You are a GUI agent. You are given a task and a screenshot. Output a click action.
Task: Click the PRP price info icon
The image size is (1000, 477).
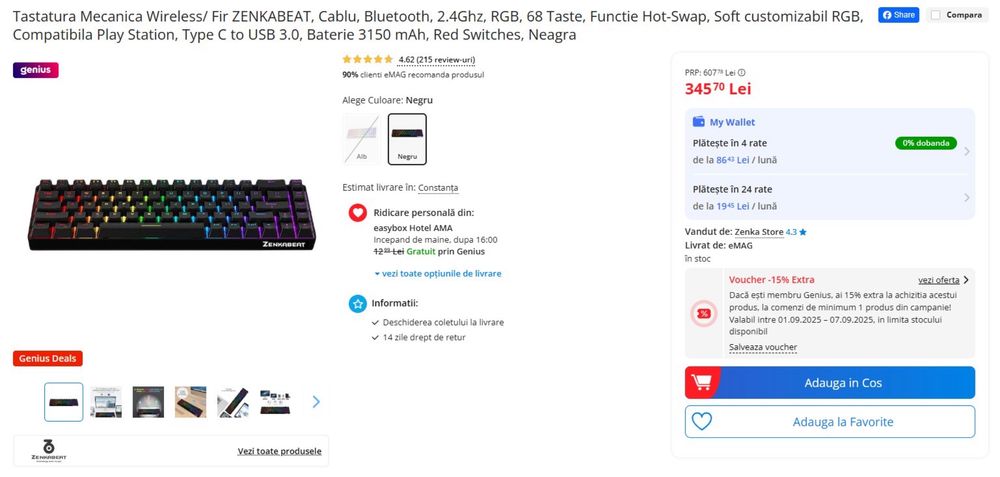coord(742,72)
